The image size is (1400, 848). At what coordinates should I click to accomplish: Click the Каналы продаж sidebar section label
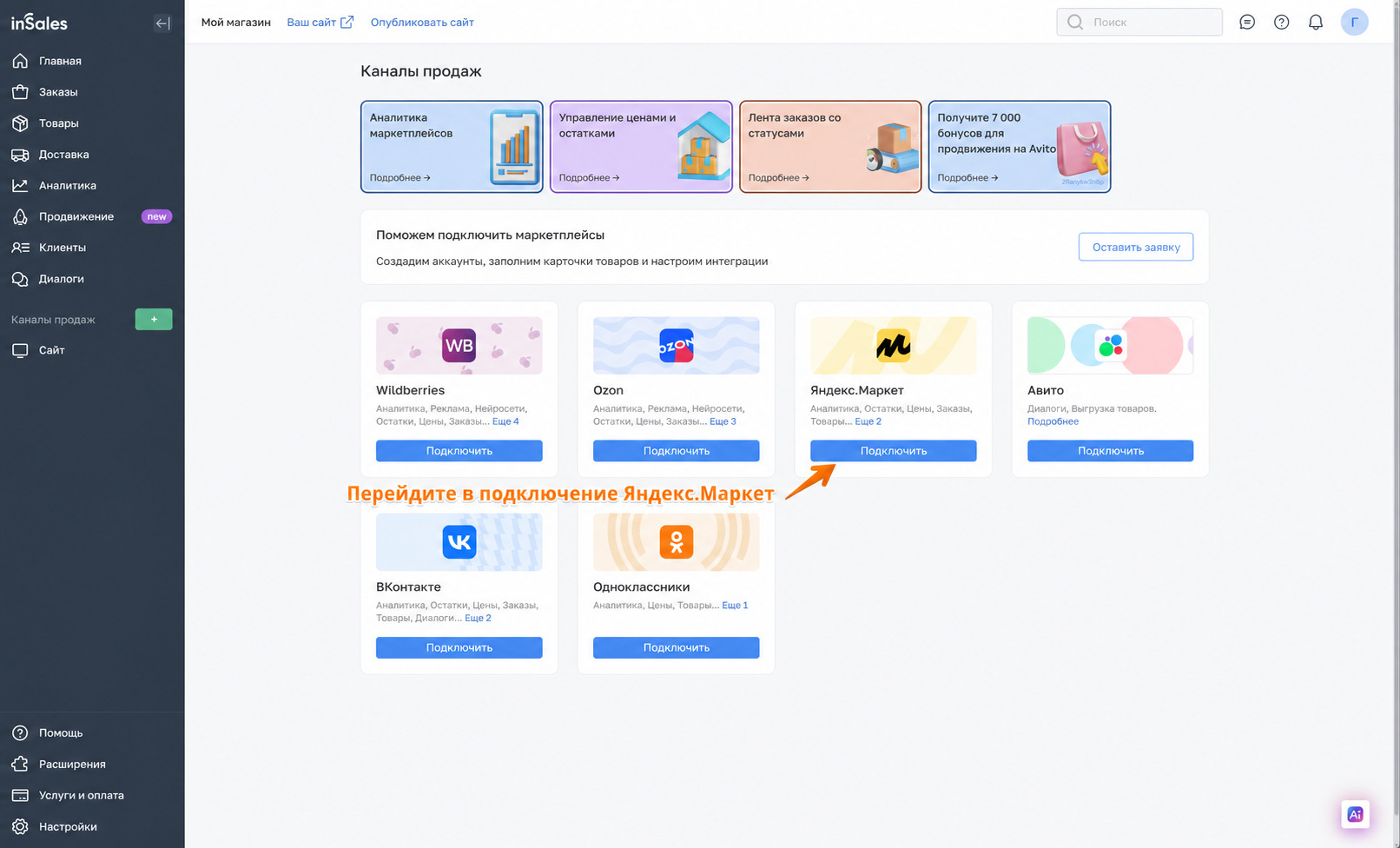[53, 320]
